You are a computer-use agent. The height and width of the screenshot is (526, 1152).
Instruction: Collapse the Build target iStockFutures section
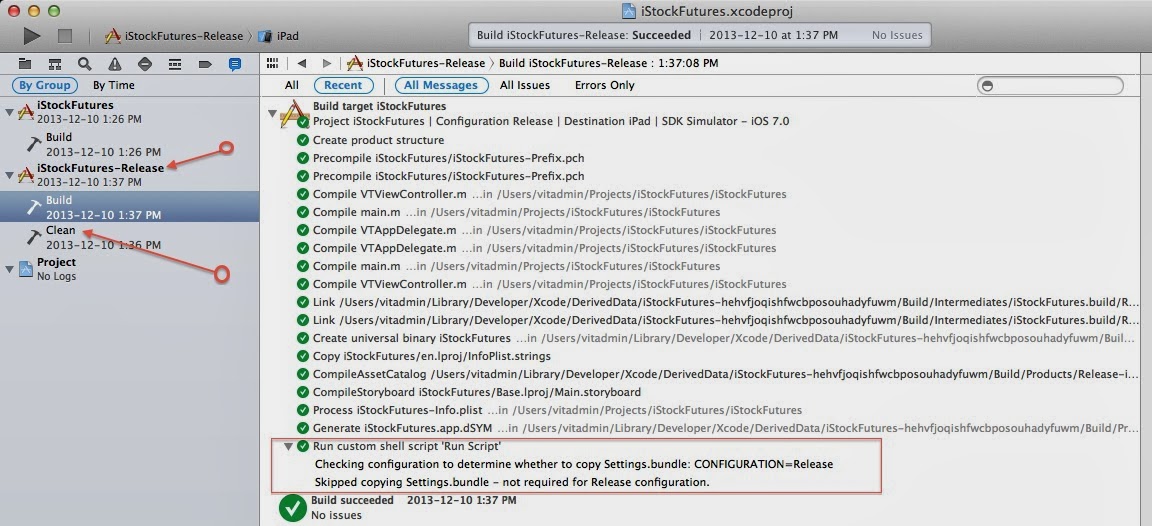click(x=273, y=114)
